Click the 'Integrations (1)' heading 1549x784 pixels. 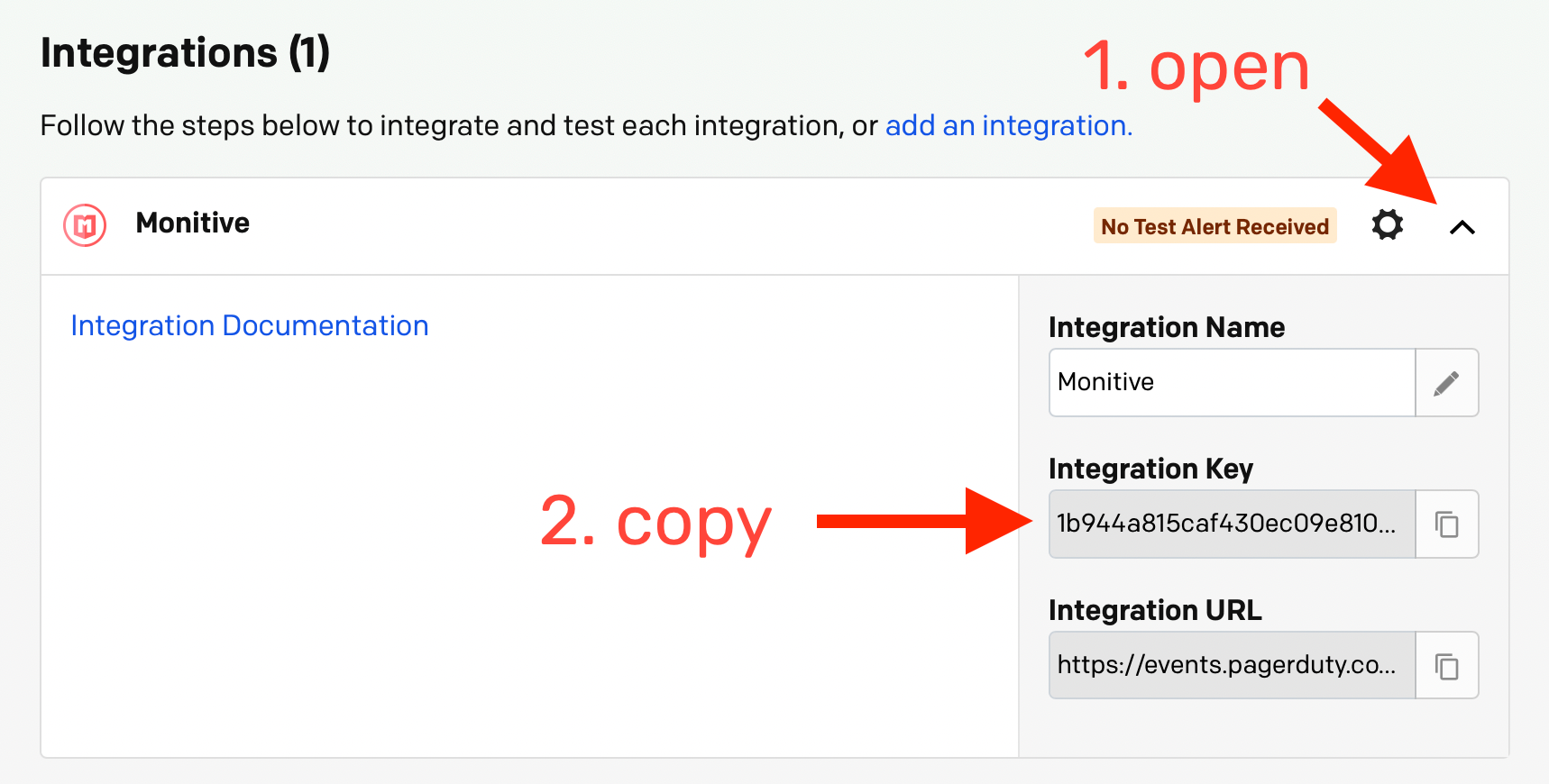(x=186, y=53)
